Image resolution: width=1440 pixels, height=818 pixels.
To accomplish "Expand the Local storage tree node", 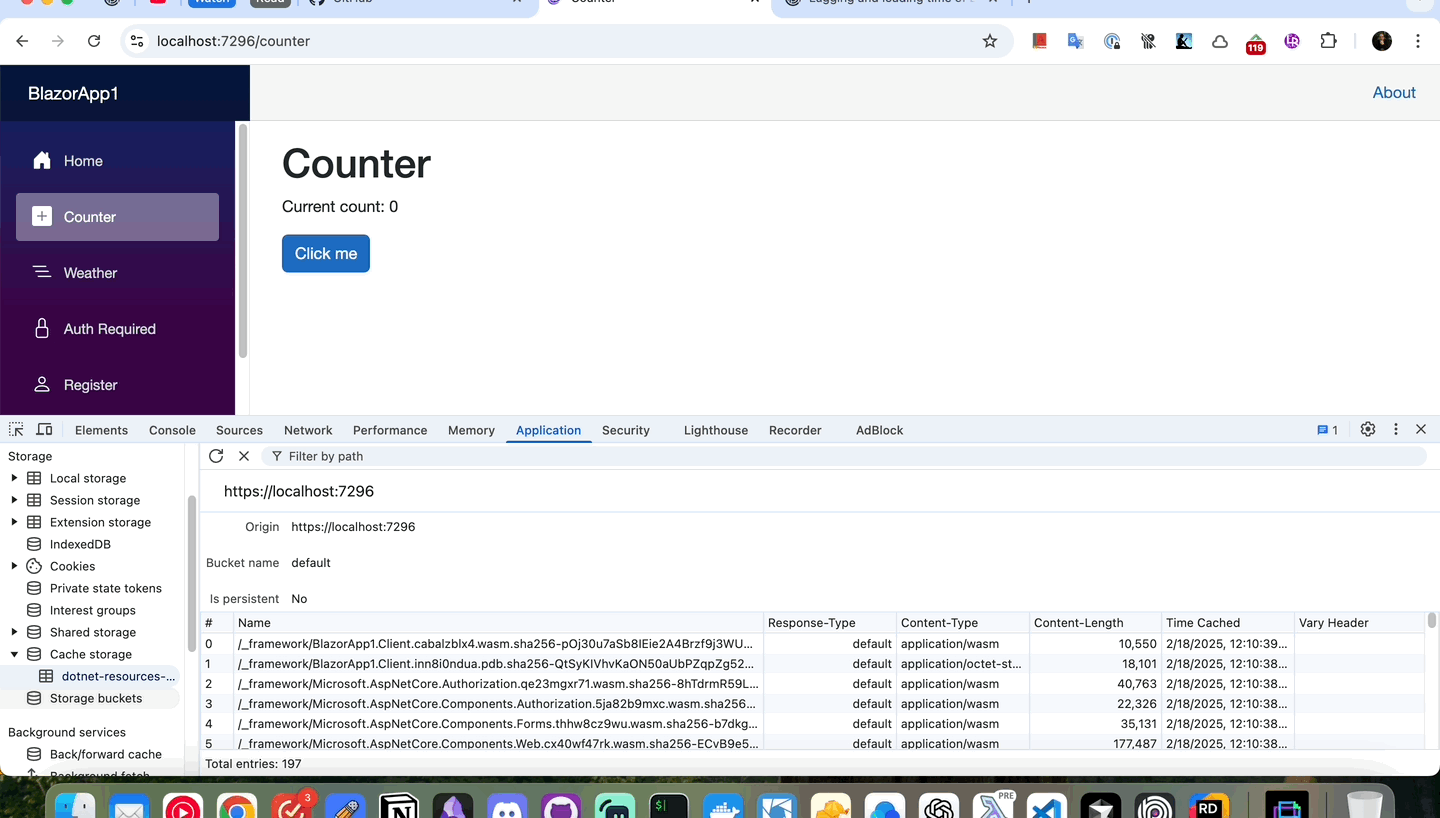I will click(14, 478).
